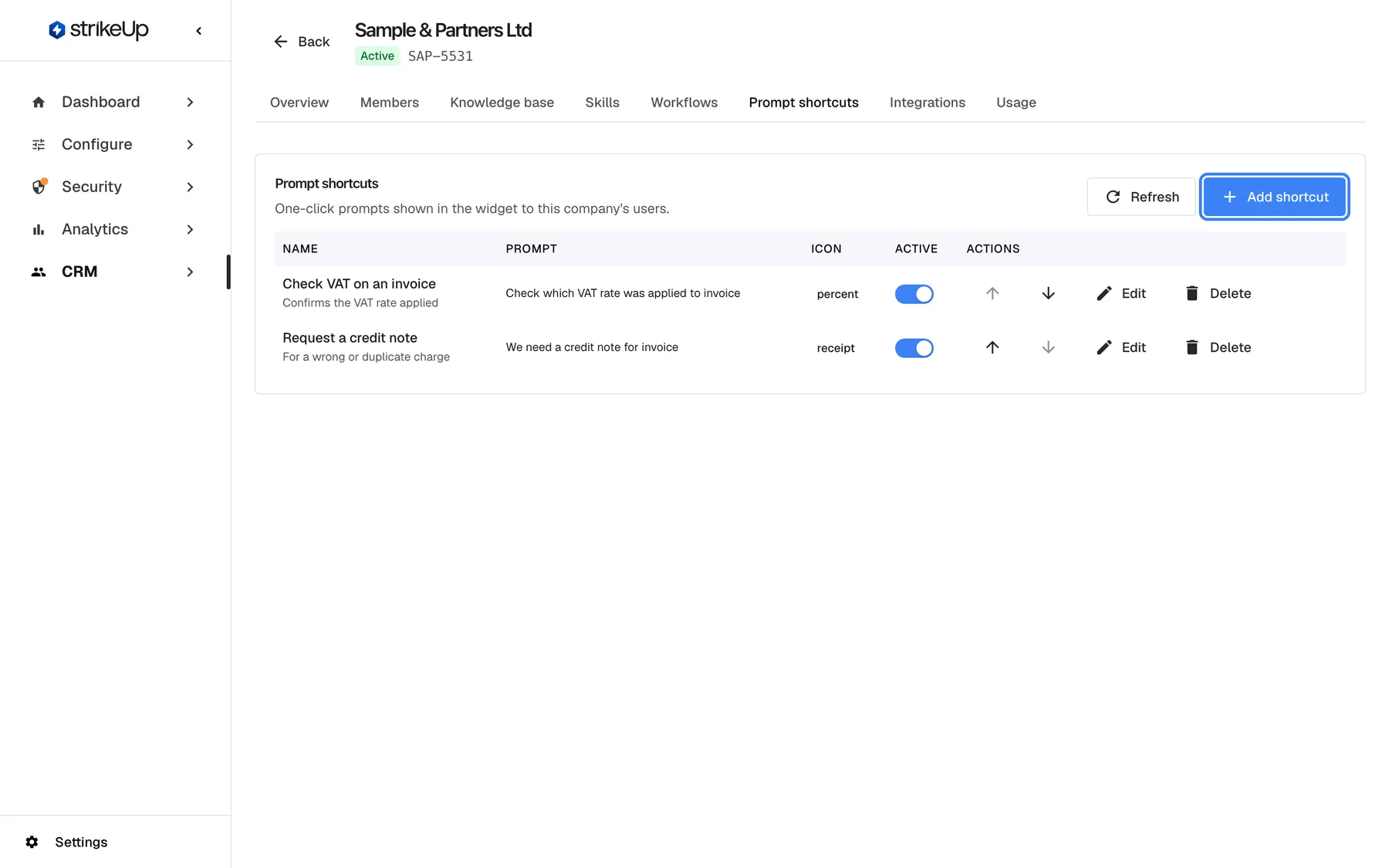The height and width of the screenshot is (868, 1389).
Task: Move Request a credit note down
Action: (1048, 347)
